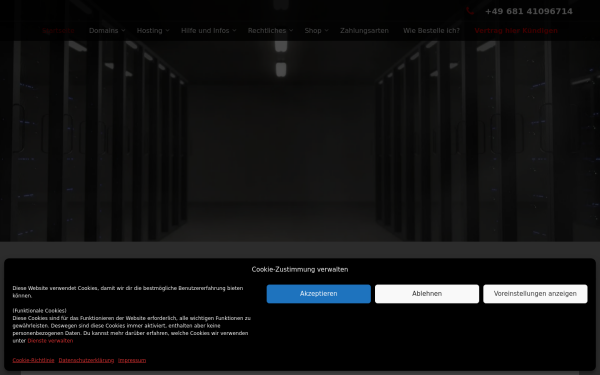600x375 pixels.
Task: Accept cookies with the Akzeptieren button
Action: point(318,294)
